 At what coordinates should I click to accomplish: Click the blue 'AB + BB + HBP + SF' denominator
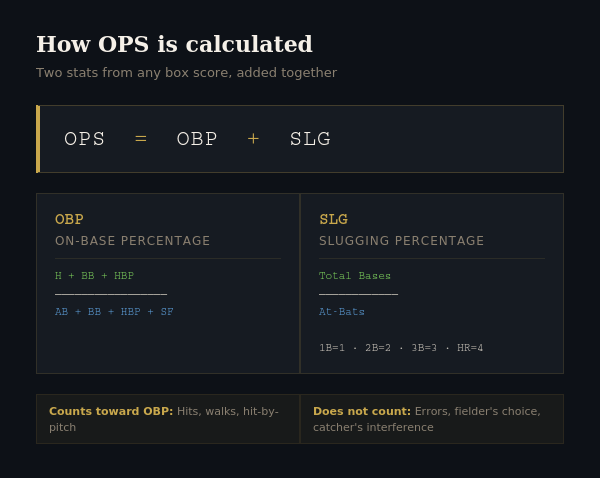point(114,312)
